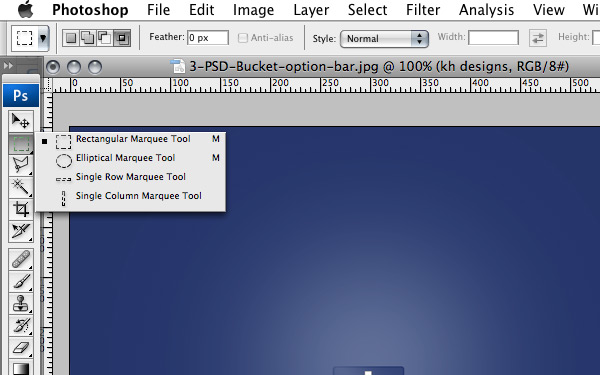The image size is (600, 375).
Task: Choose Single Column Marquee Tool from flyout
Action: pyautogui.click(x=130, y=196)
